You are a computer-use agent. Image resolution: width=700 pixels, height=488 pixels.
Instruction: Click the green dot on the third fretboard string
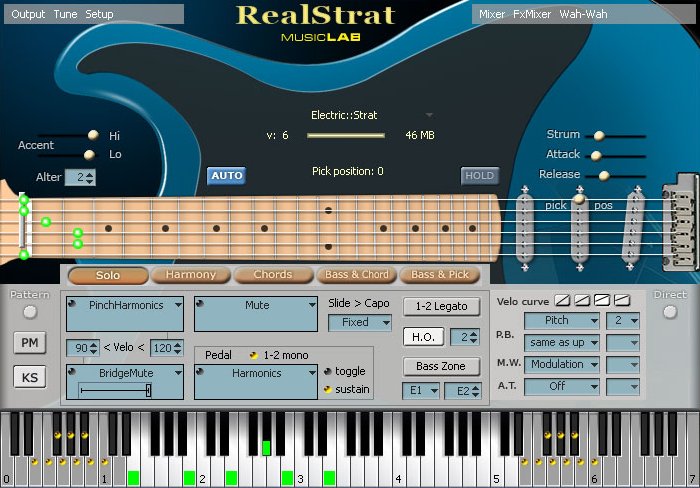46,221
